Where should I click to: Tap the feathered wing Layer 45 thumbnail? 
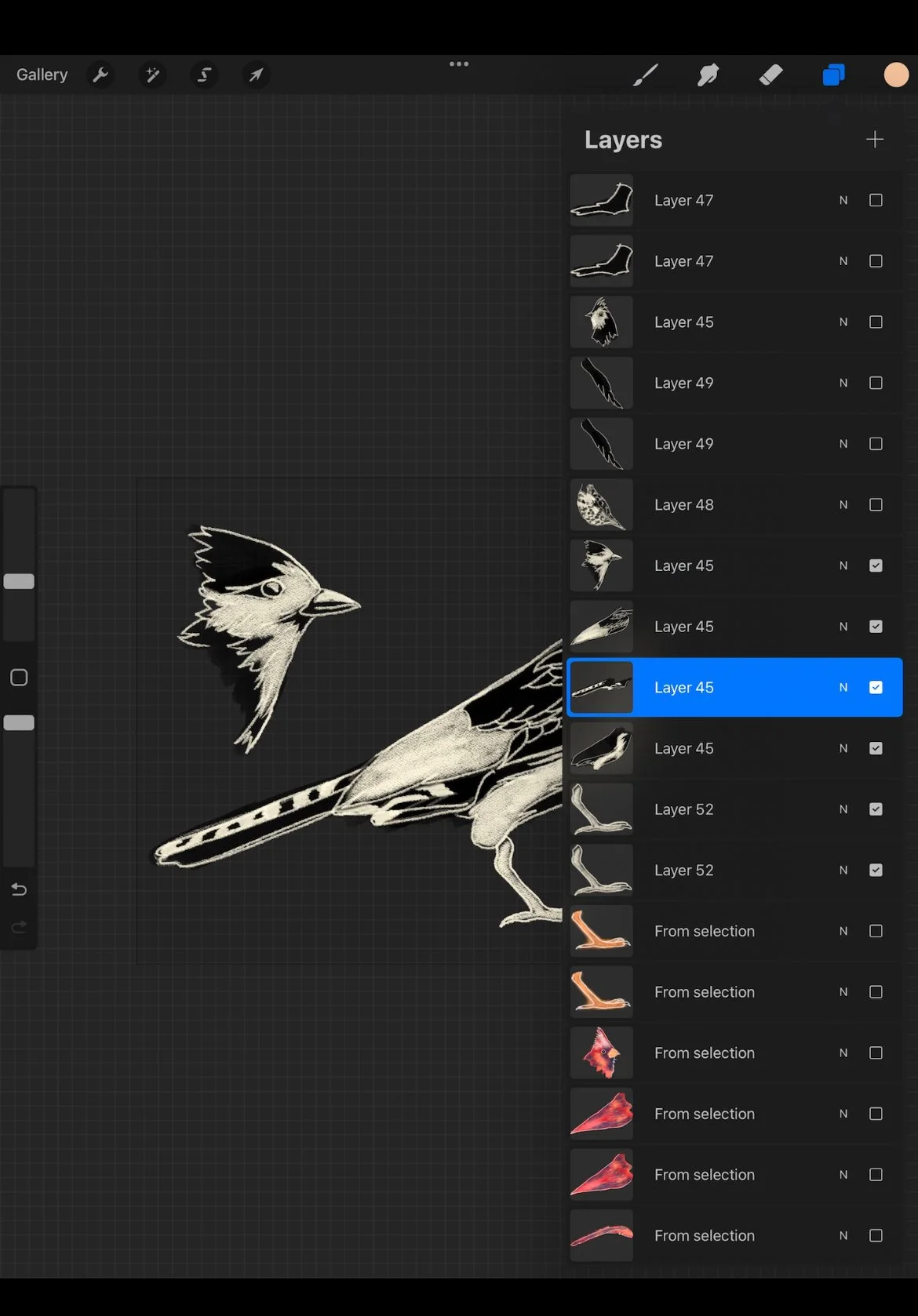click(602, 627)
